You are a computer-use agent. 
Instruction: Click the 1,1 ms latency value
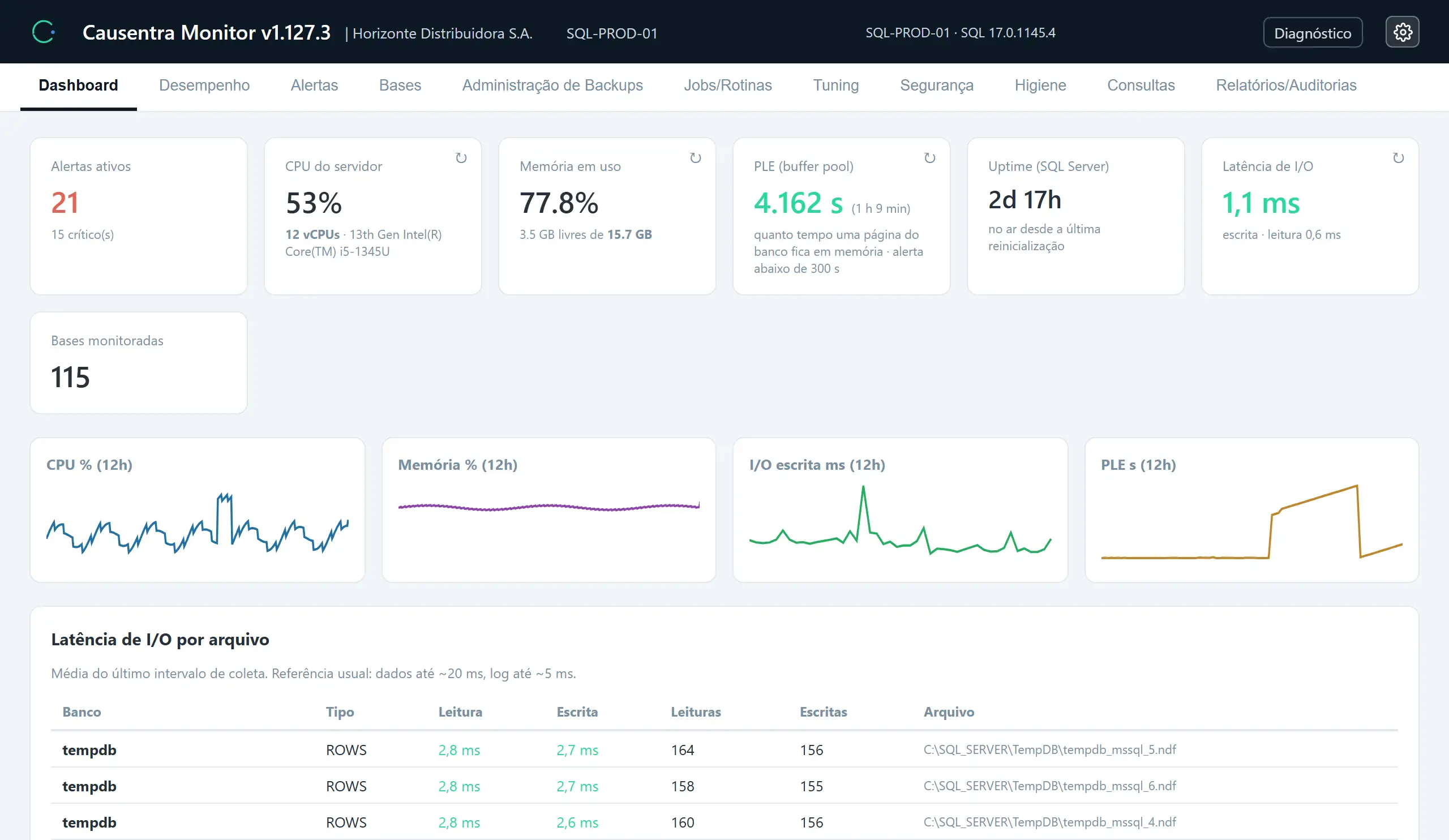coord(1261,203)
